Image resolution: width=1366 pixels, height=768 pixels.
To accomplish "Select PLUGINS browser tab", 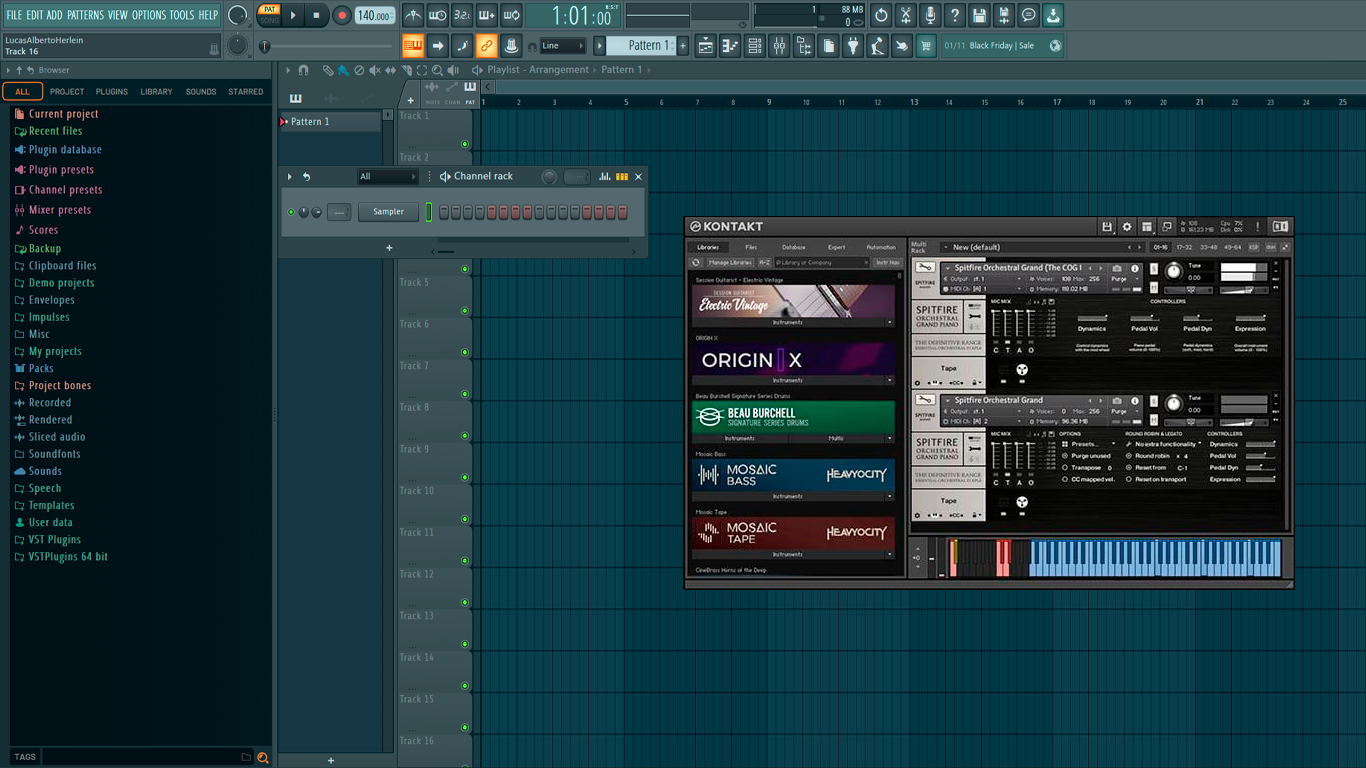I will tap(112, 92).
